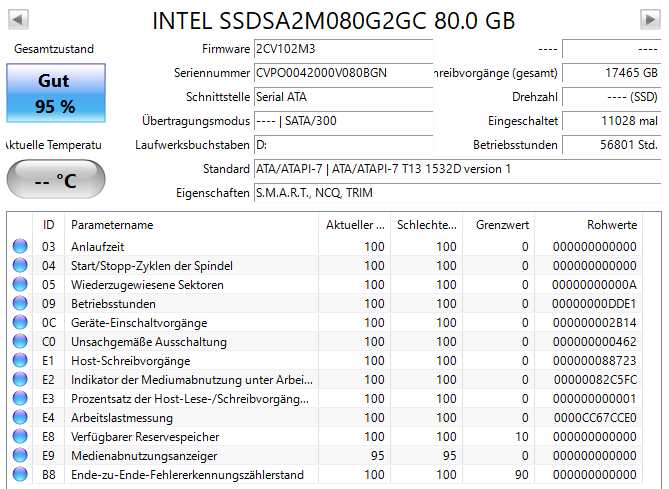The image size is (669, 489).
Task: Click status circle for E3 Prozentsatz row
Action: click(20, 399)
